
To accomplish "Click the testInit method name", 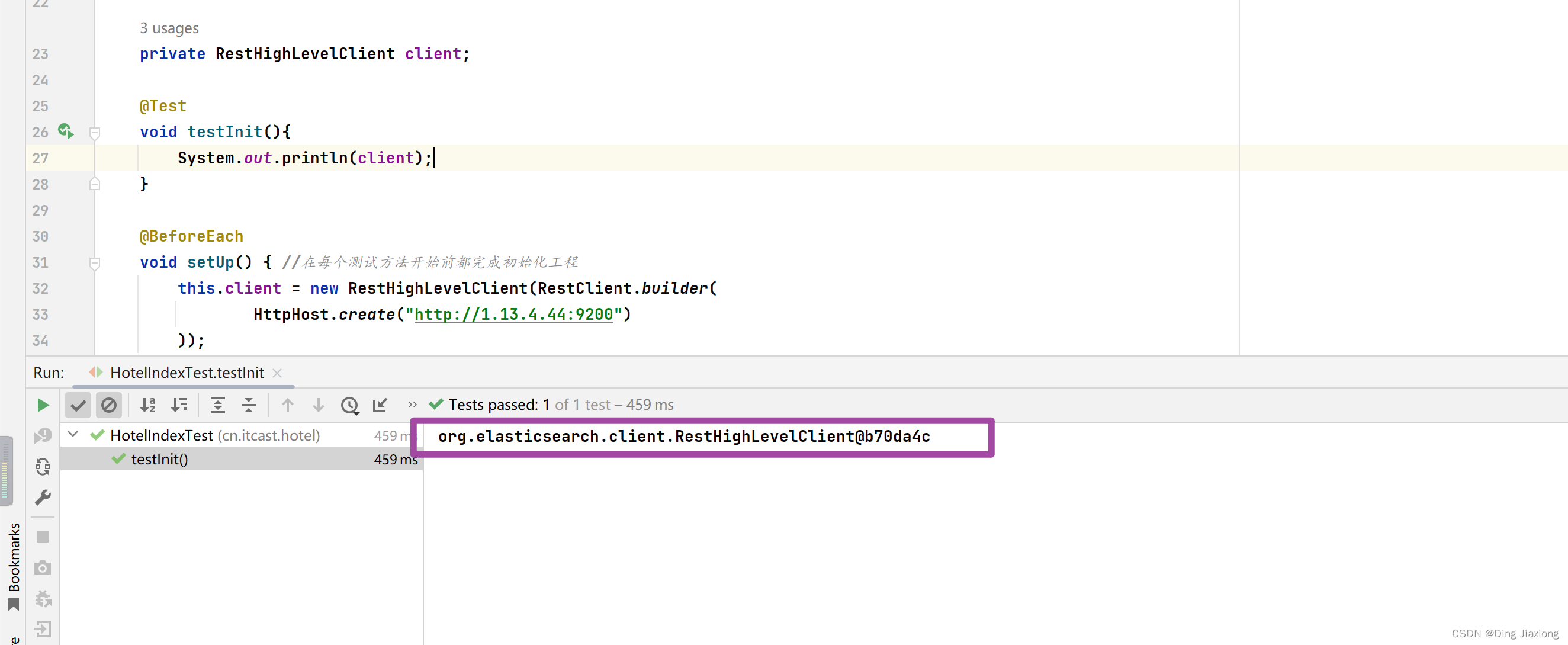I will coord(224,131).
